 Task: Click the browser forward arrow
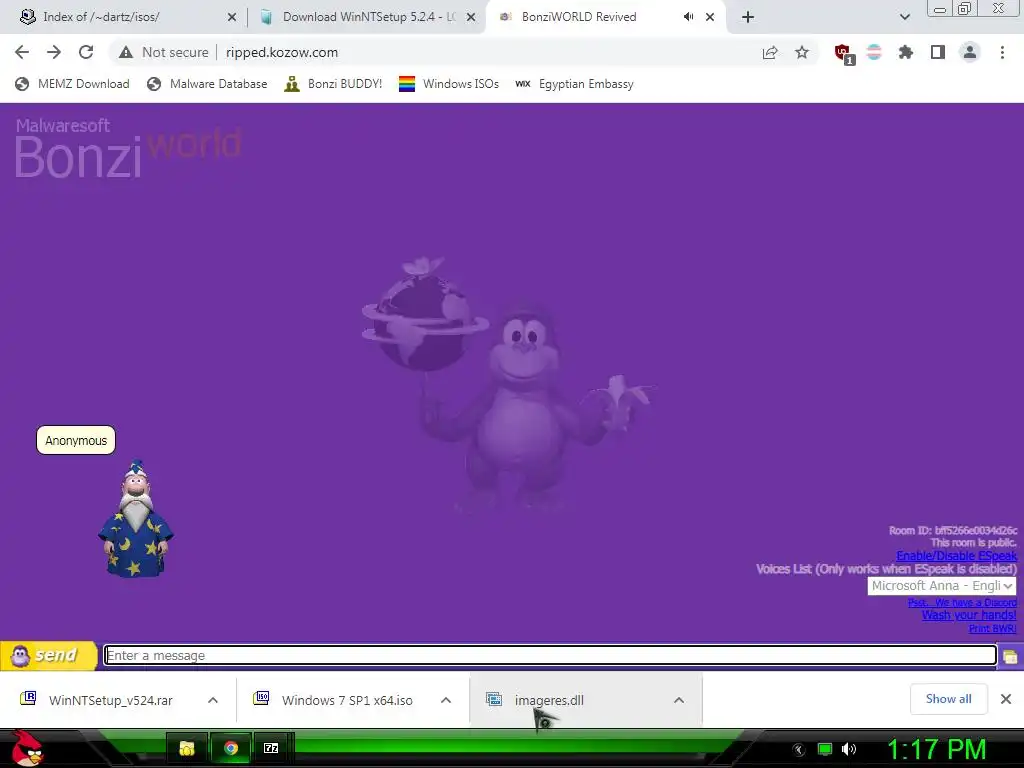pyautogui.click(x=54, y=52)
